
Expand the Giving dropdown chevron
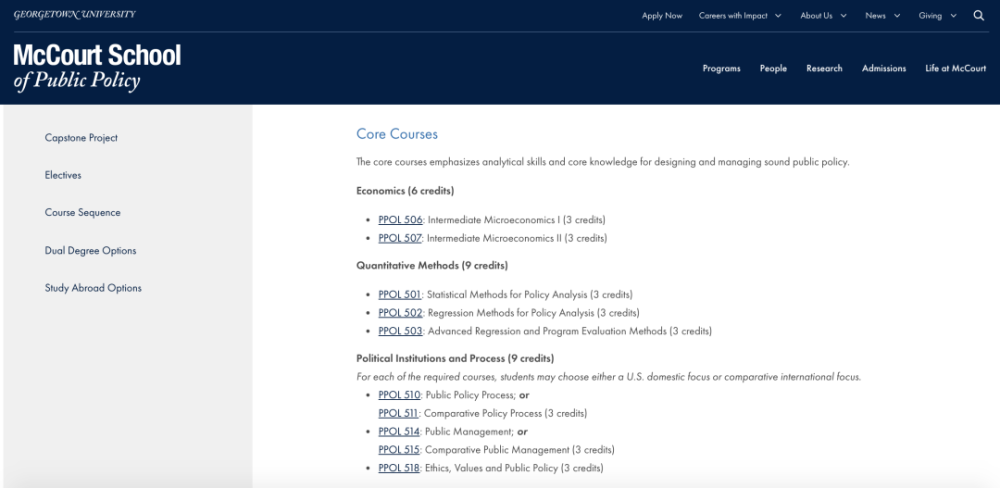pyautogui.click(x=953, y=16)
